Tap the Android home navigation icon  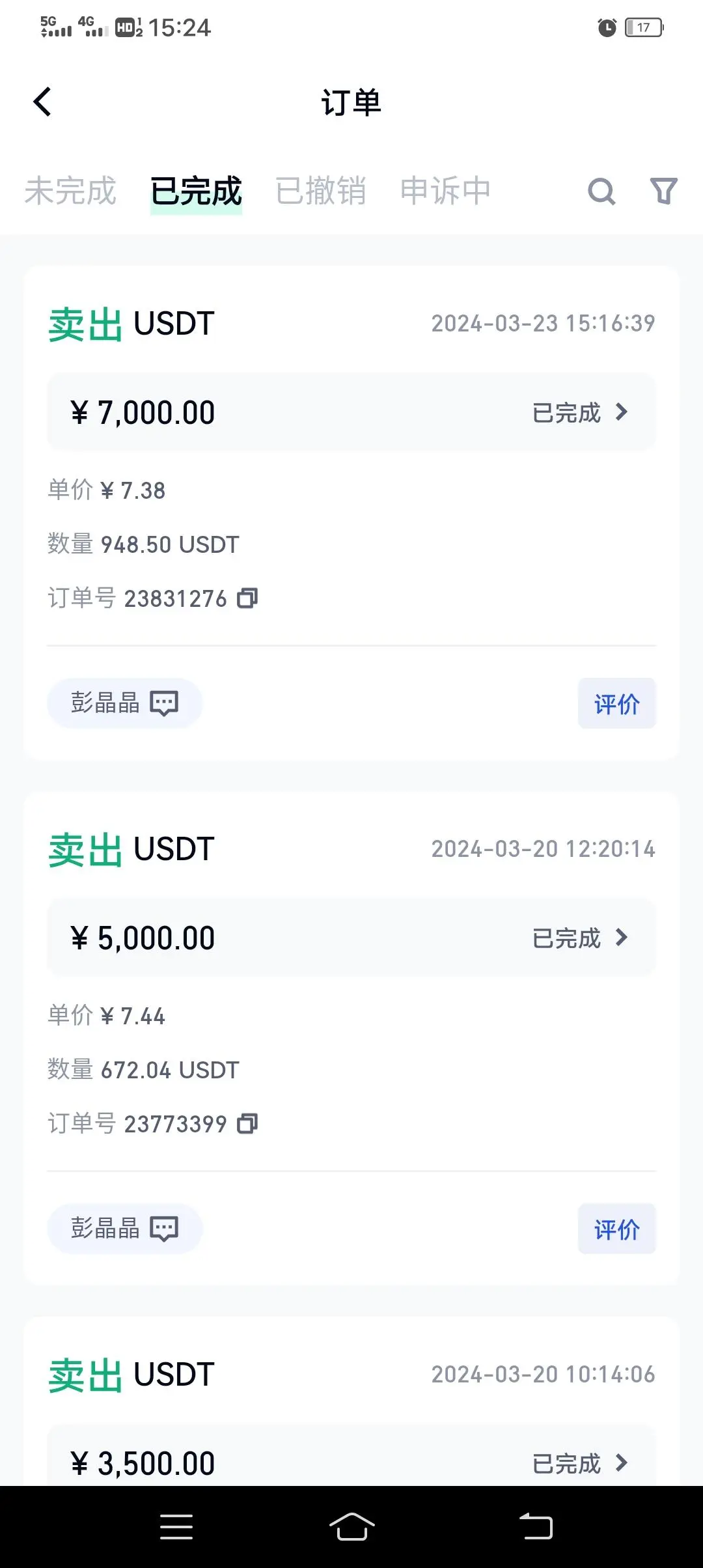tap(351, 1526)
